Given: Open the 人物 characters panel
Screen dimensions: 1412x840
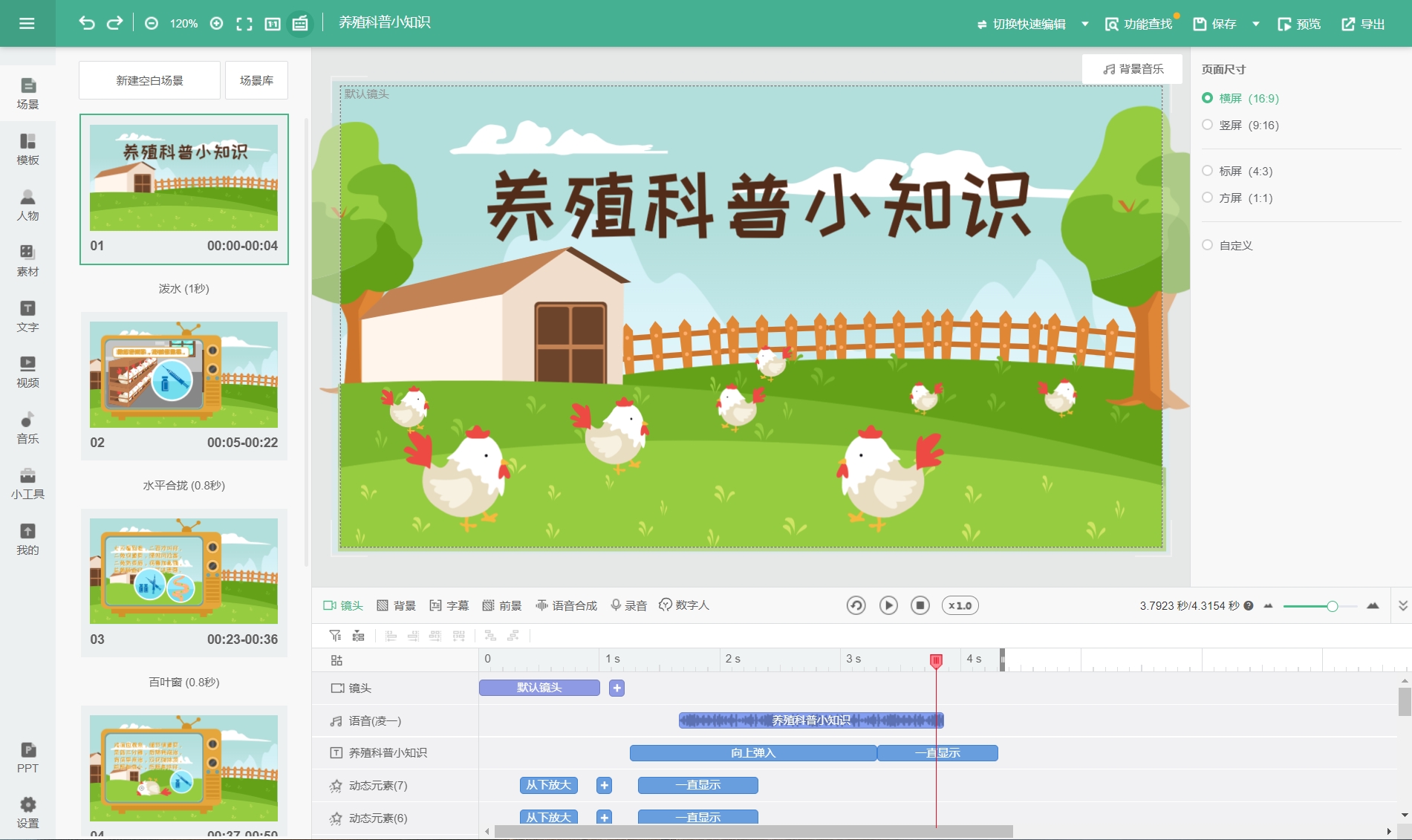Looking at the screenshot, I should [x=27, y=205].
